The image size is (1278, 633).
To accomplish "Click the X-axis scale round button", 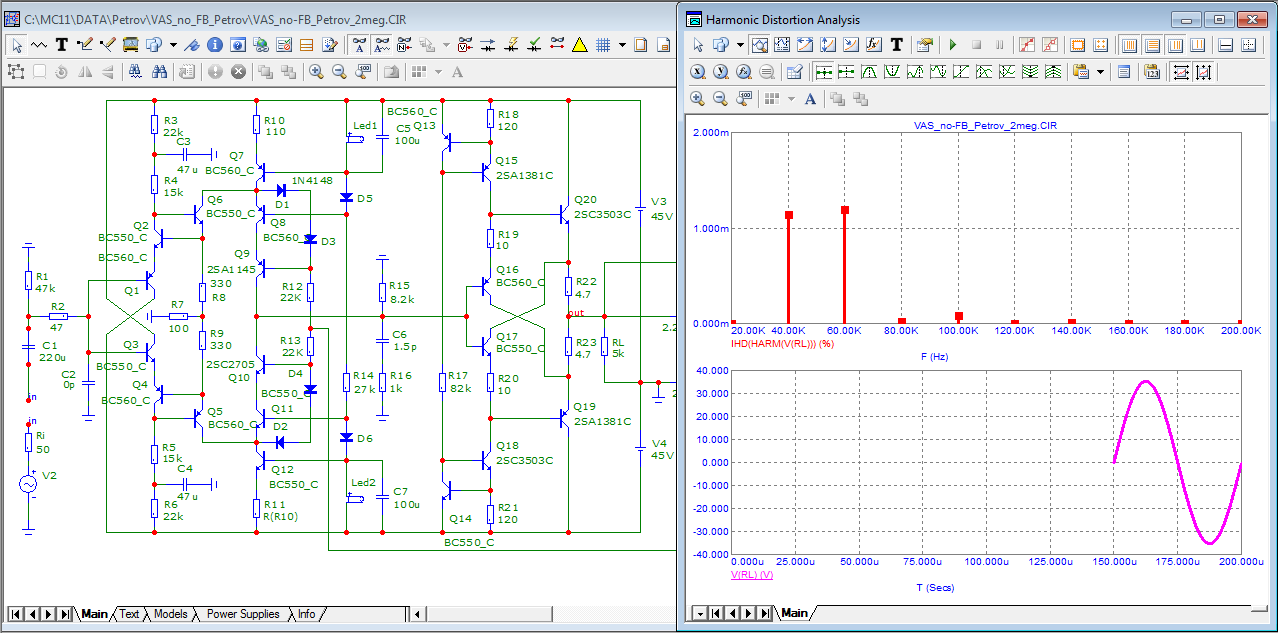I will 697,71.
